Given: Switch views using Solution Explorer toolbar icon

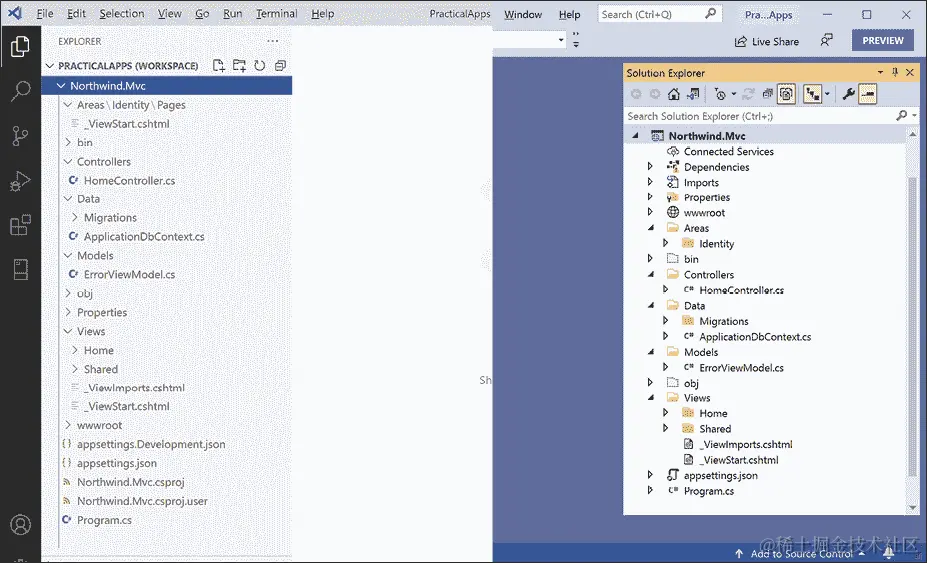Looking at the screenshot, I should click(x=693, y=94).
